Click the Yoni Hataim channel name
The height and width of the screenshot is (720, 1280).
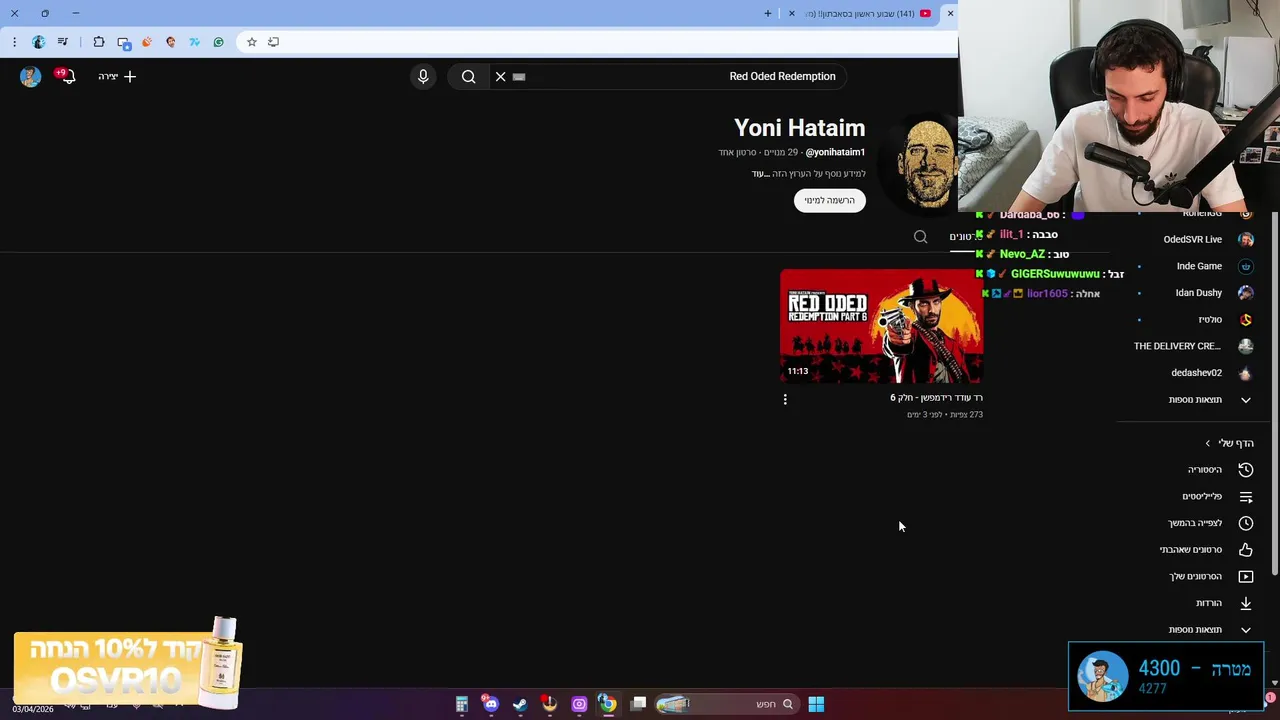(x=799, y=128)
